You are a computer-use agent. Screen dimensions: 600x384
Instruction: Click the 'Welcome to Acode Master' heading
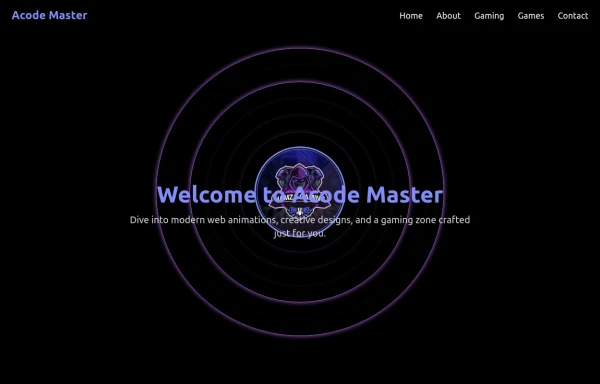click(300, 194)
